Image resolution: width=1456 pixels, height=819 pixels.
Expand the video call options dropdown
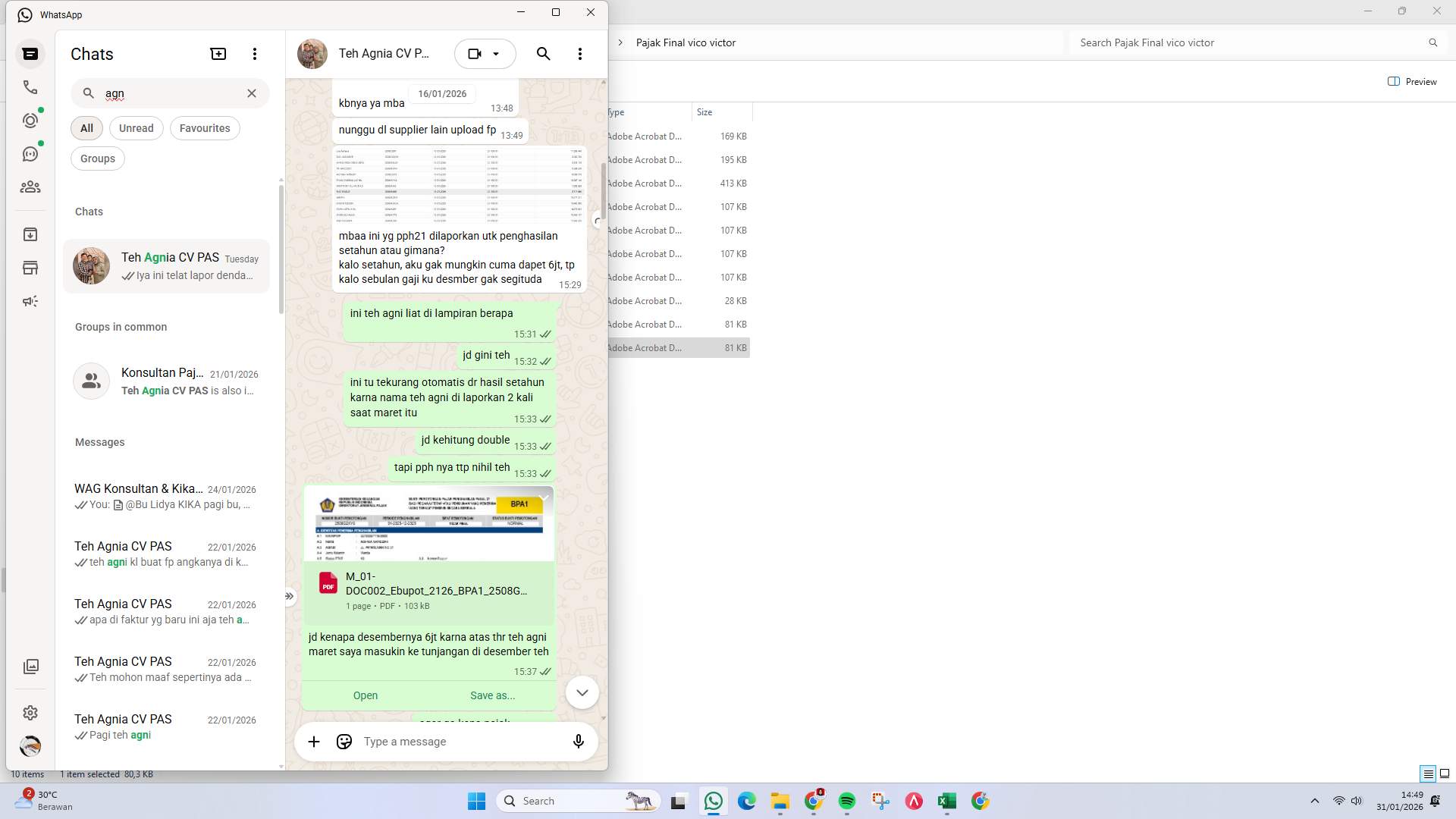click(x=497, y=53)
